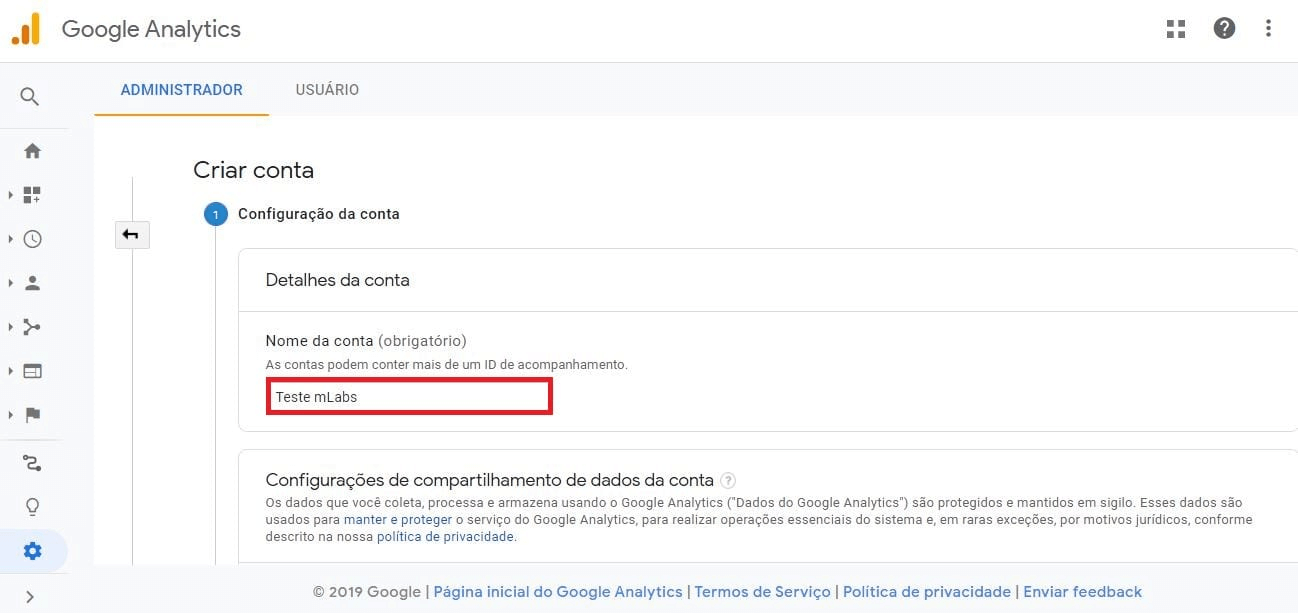Viewport: 1298px width, 613px height.
Task: Open Realtime reports via the clock icon
Action: coord(33,239)
